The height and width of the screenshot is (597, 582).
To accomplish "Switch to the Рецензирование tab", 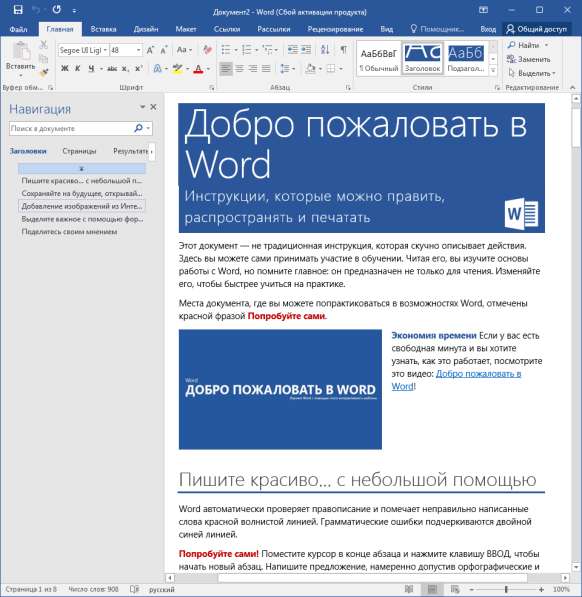I will point(335,29).
